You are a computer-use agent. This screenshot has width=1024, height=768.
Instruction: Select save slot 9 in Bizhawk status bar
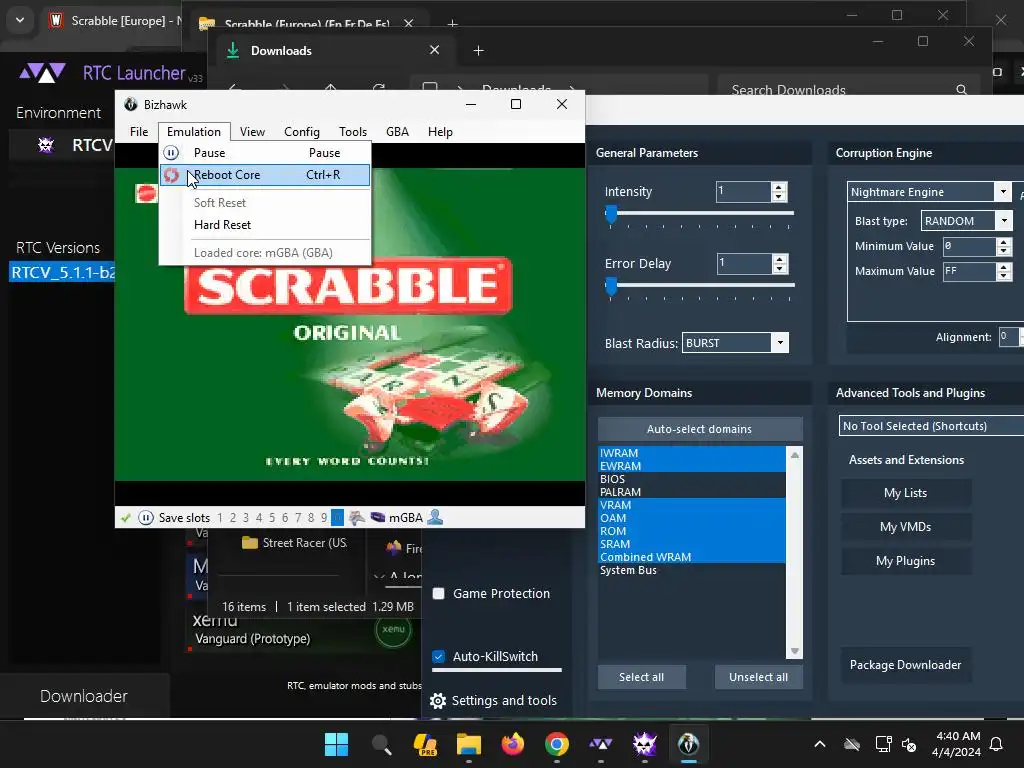point(324,518)
